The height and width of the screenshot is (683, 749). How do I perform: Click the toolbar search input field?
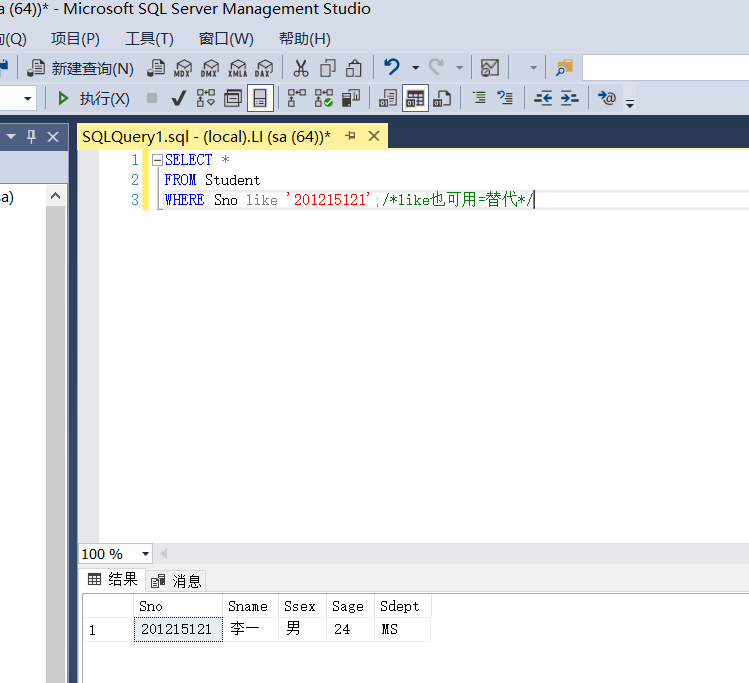point(665,68)
